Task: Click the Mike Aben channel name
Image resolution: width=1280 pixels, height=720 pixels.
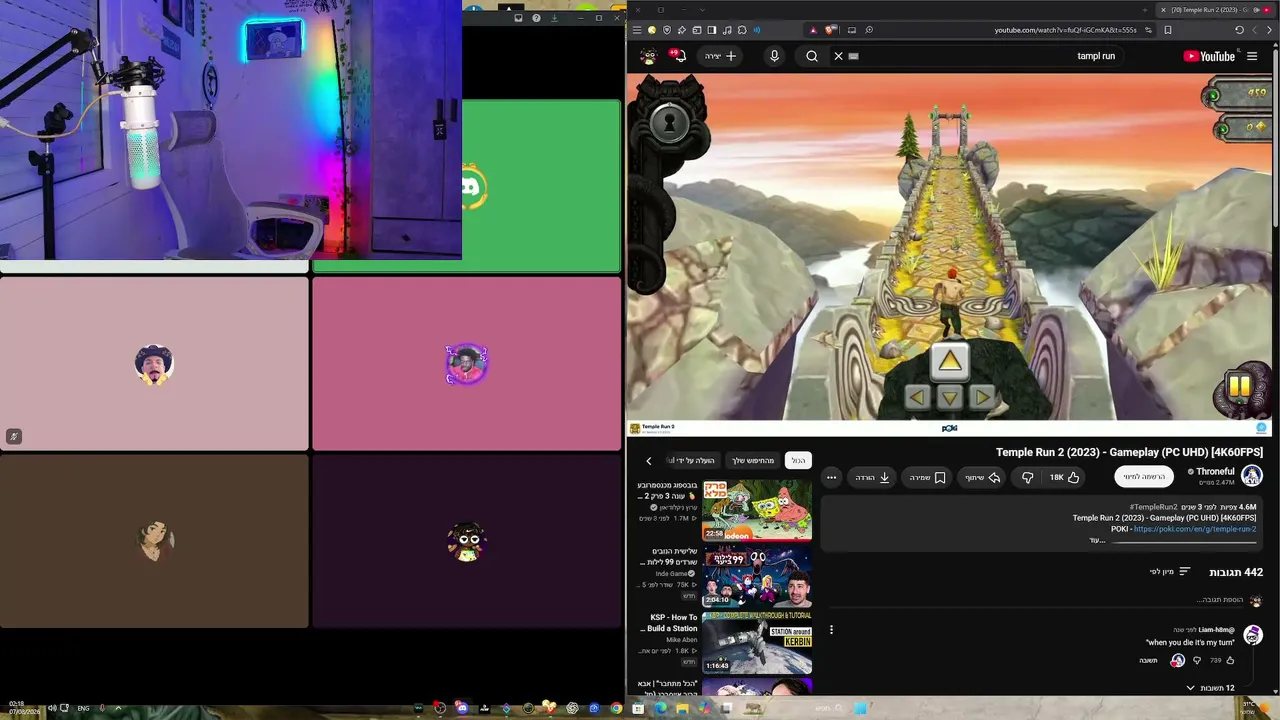Action: click(681, 640)
